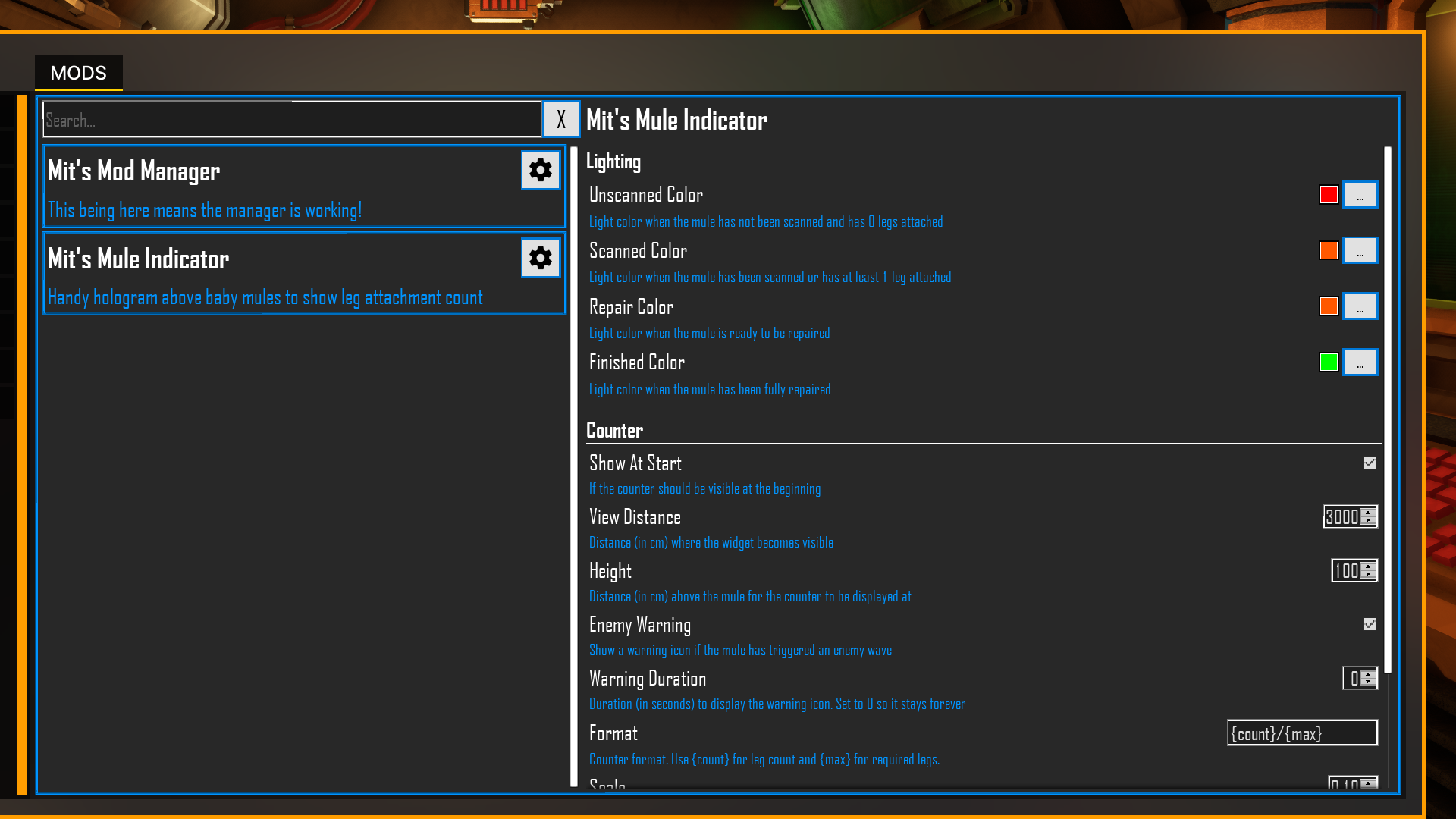Click the Format text field
This screenshot has height=819, width=1456.
coord(1302,733)
